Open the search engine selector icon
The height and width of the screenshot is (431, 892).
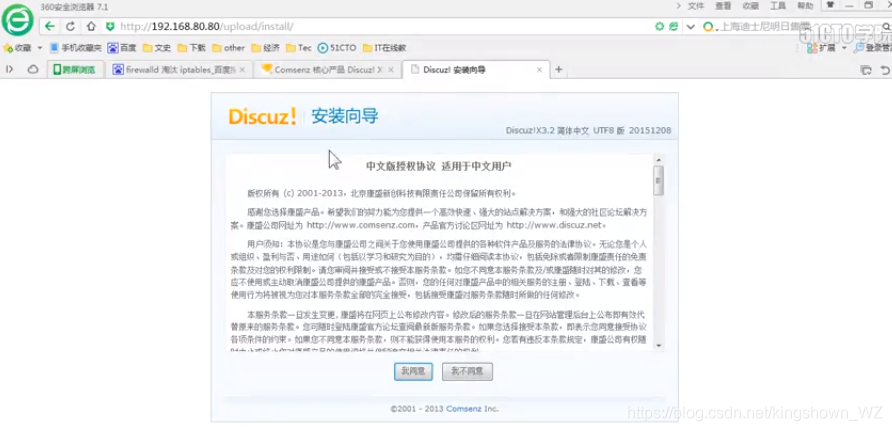[x=708, y=26]
